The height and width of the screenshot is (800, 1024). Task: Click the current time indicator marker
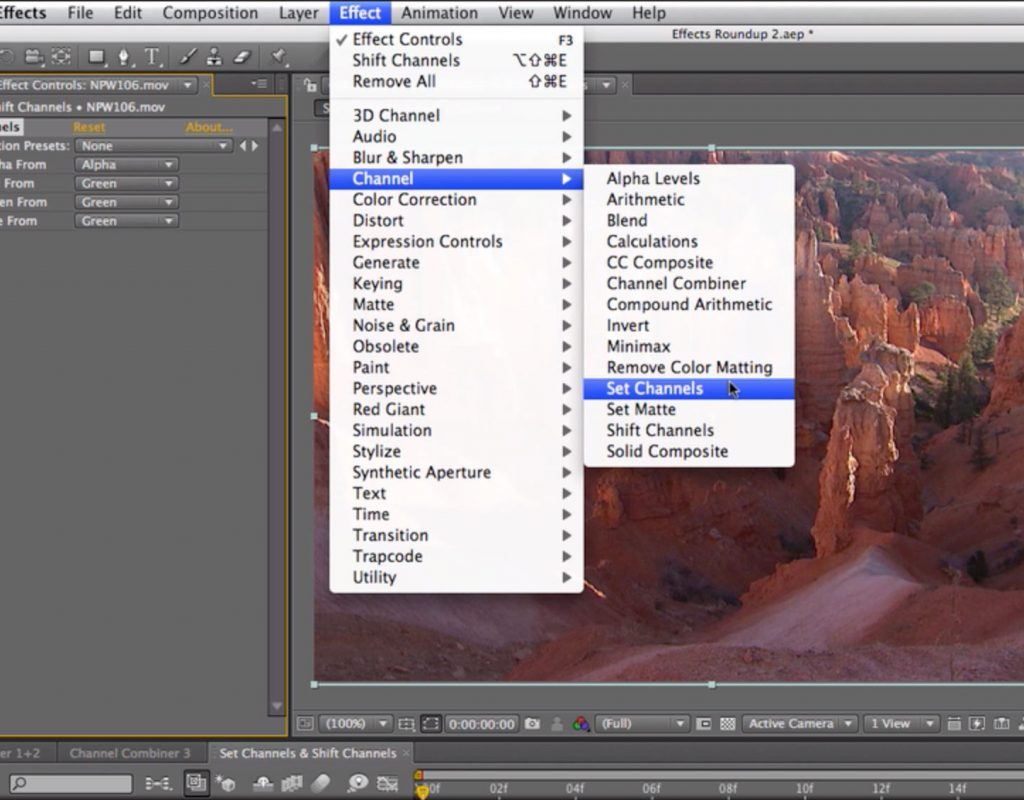[422, 791]
